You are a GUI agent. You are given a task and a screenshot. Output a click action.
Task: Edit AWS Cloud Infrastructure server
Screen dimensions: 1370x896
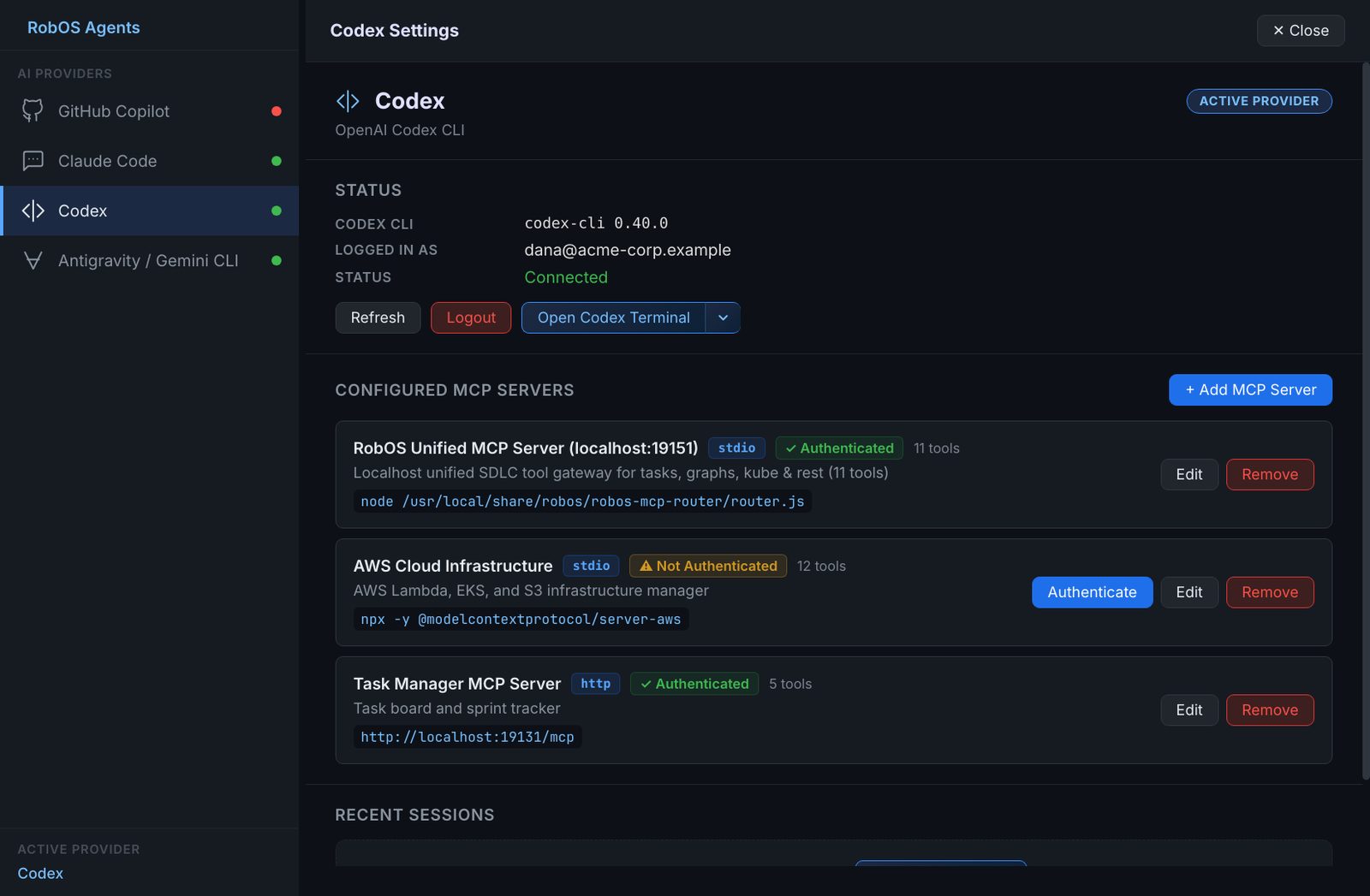(1189, 592)
